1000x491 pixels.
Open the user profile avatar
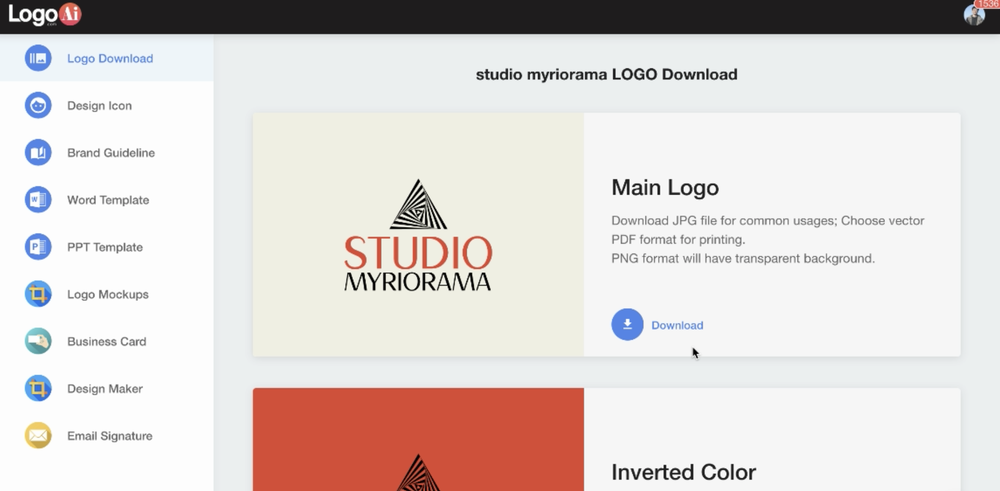pyautogui.click(x=974, y=15)
